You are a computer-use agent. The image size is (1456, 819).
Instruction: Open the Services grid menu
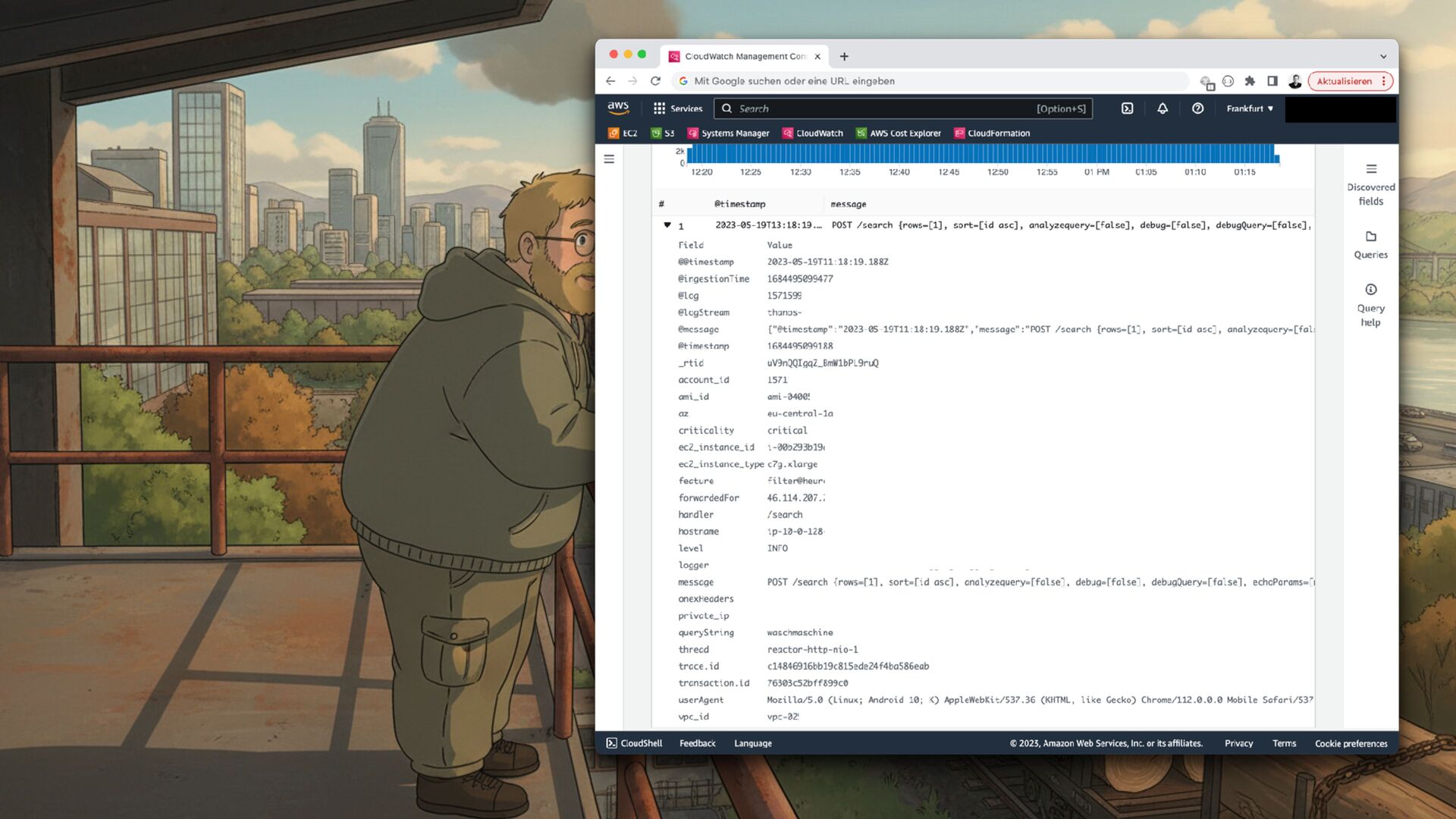click(x=678, y=108)
